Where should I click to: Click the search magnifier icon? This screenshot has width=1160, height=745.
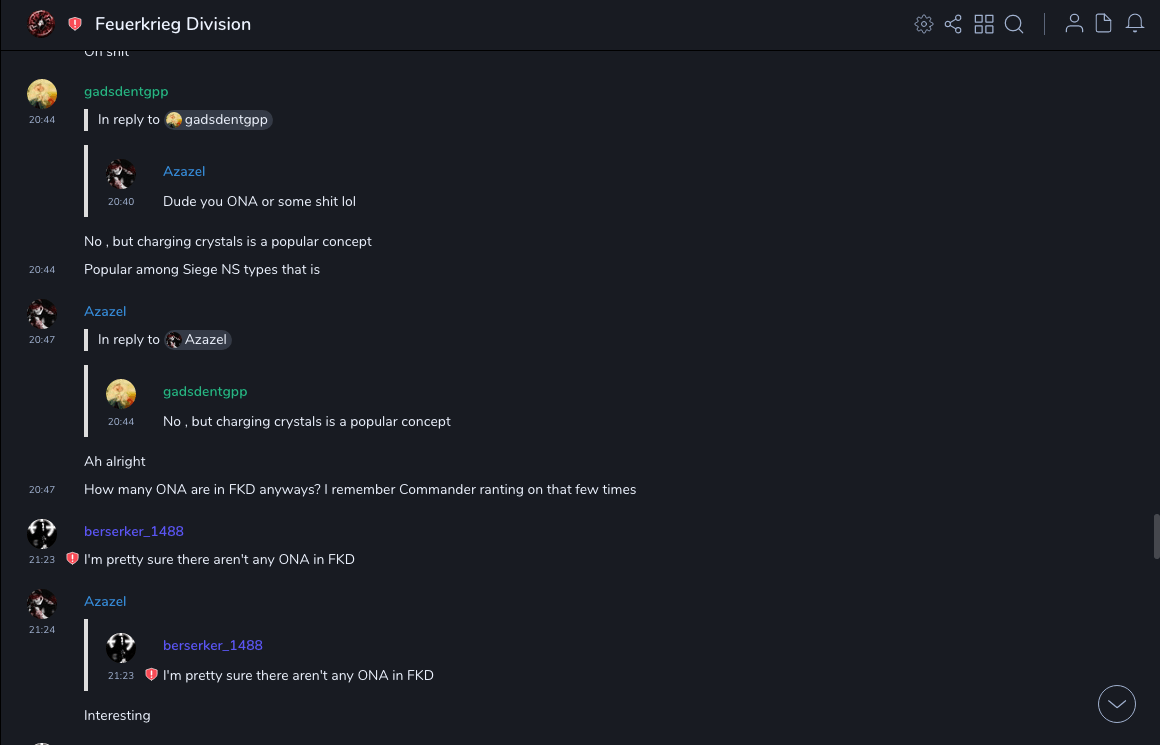tap(1014, 24)
